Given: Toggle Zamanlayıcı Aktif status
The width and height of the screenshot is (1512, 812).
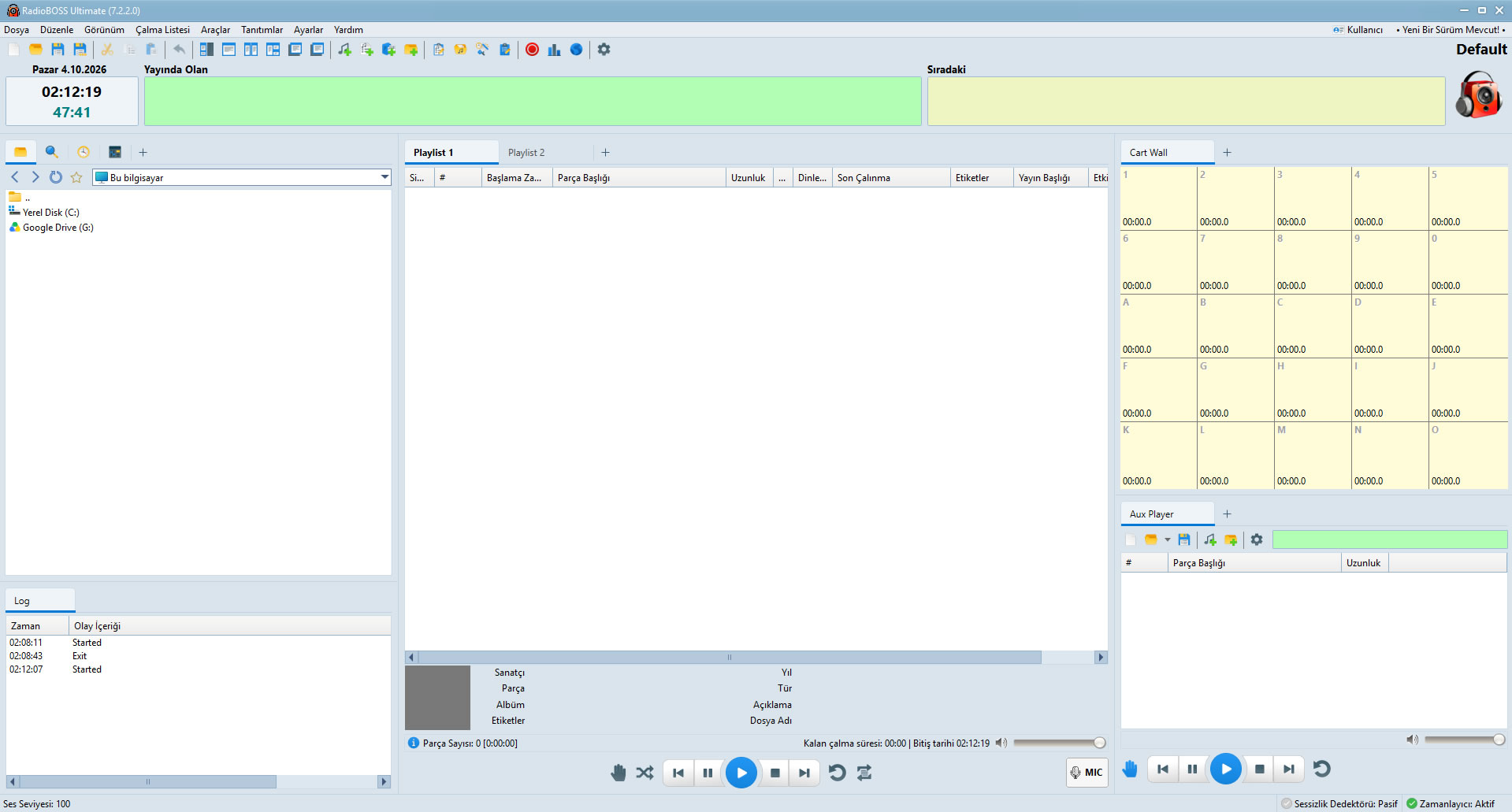Looking at the screenshot, I should 1451,804.
